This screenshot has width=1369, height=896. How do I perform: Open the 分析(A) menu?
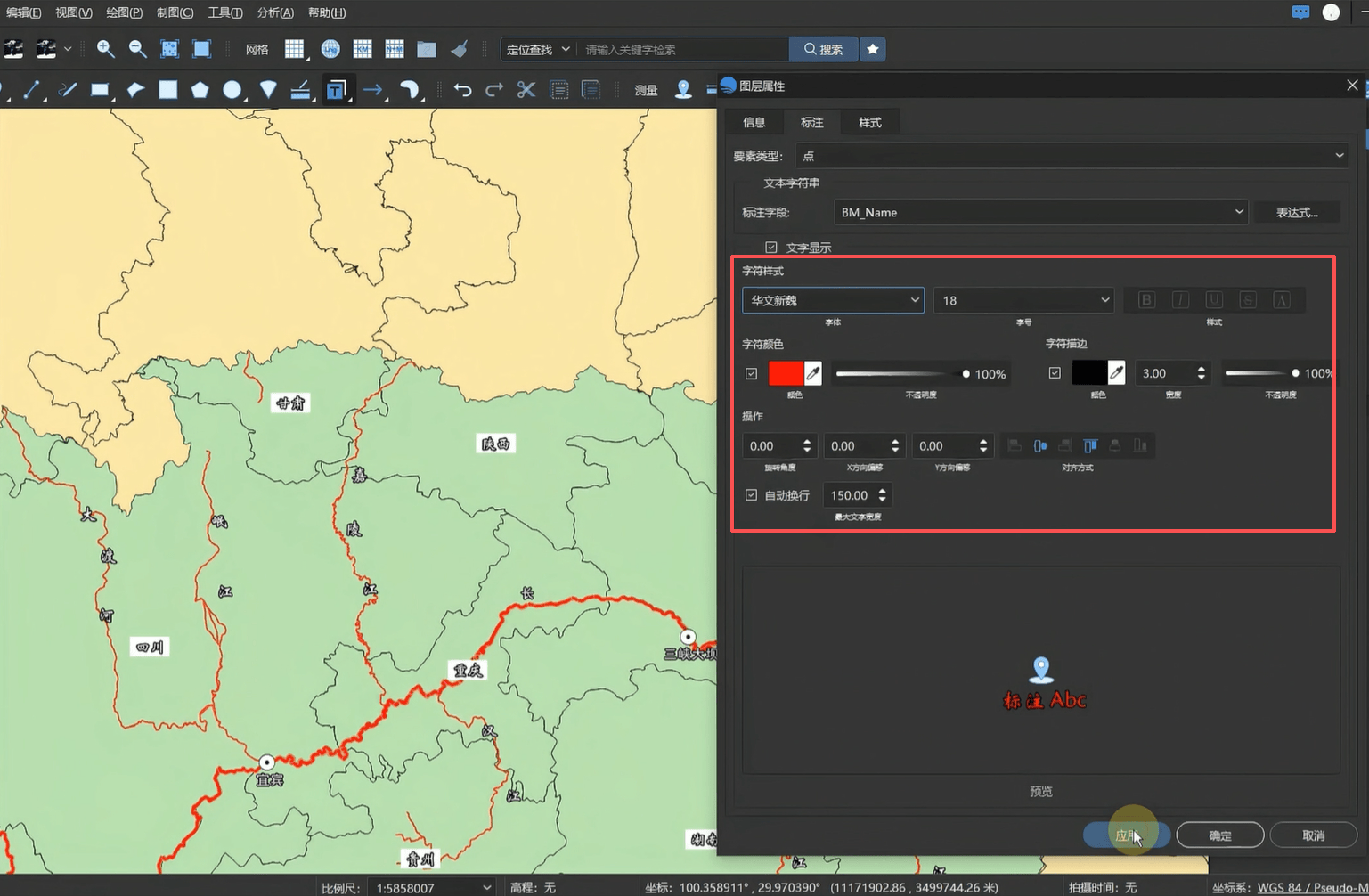click(x=275, y=12)
